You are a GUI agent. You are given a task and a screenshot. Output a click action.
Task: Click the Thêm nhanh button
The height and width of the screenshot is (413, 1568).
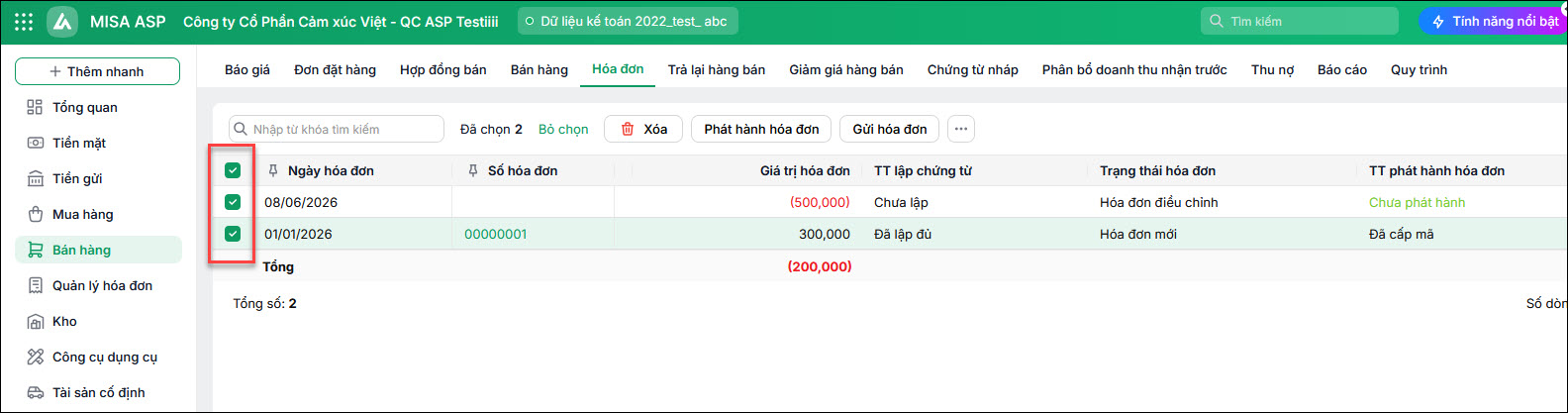click(x=97, y=71)
